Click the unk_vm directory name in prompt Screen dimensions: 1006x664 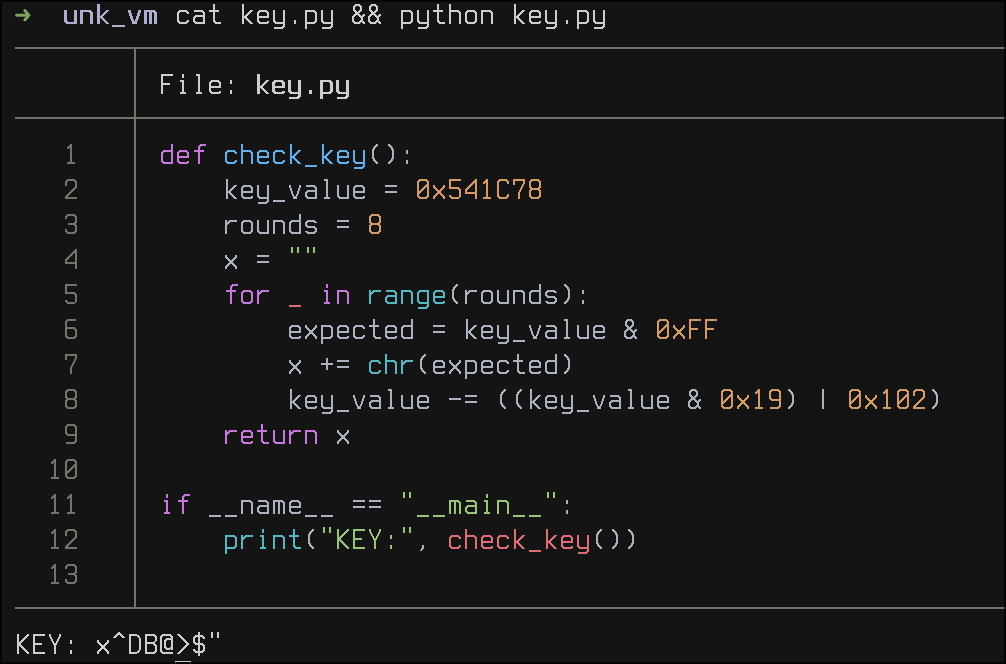[x=110, y=17]
